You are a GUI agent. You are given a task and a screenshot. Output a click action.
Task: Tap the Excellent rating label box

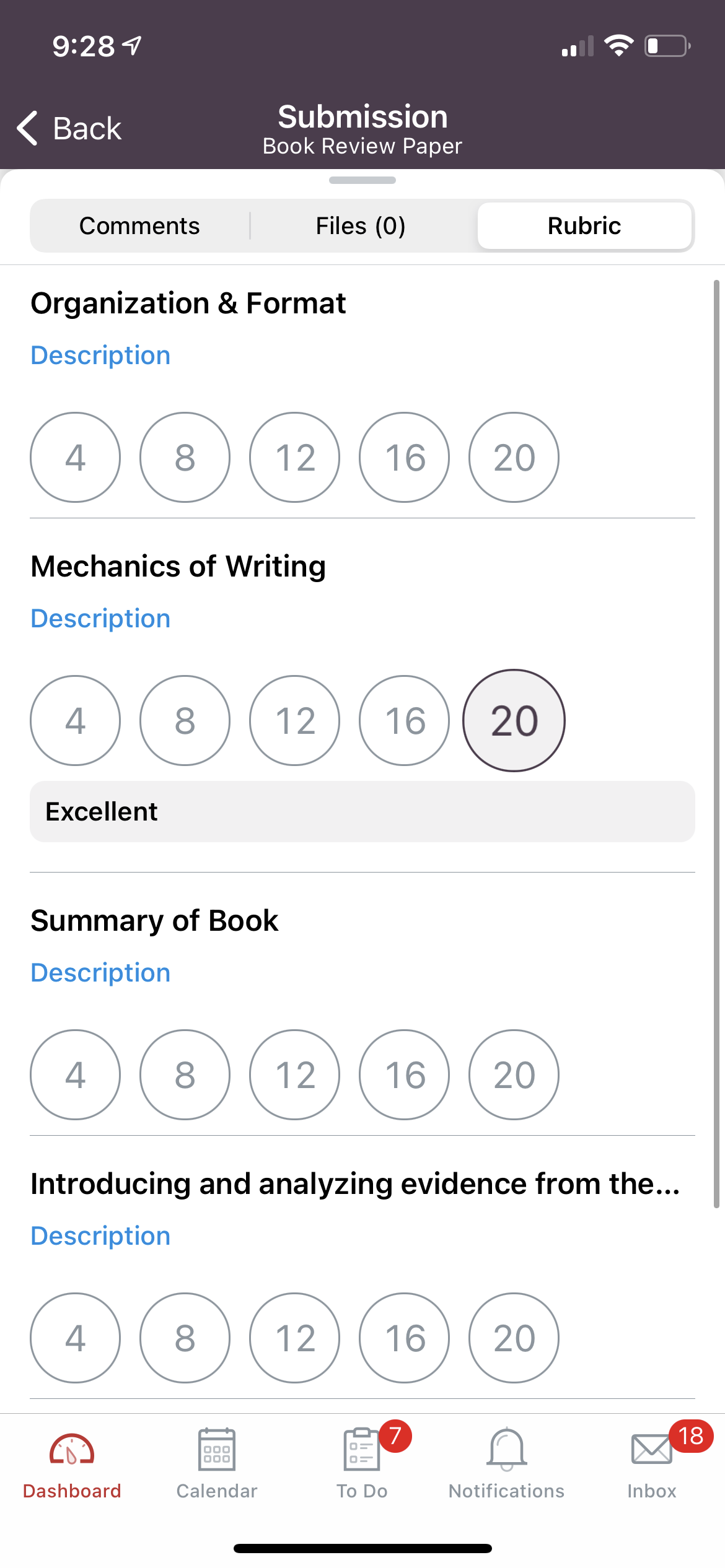tap(362, 811)
